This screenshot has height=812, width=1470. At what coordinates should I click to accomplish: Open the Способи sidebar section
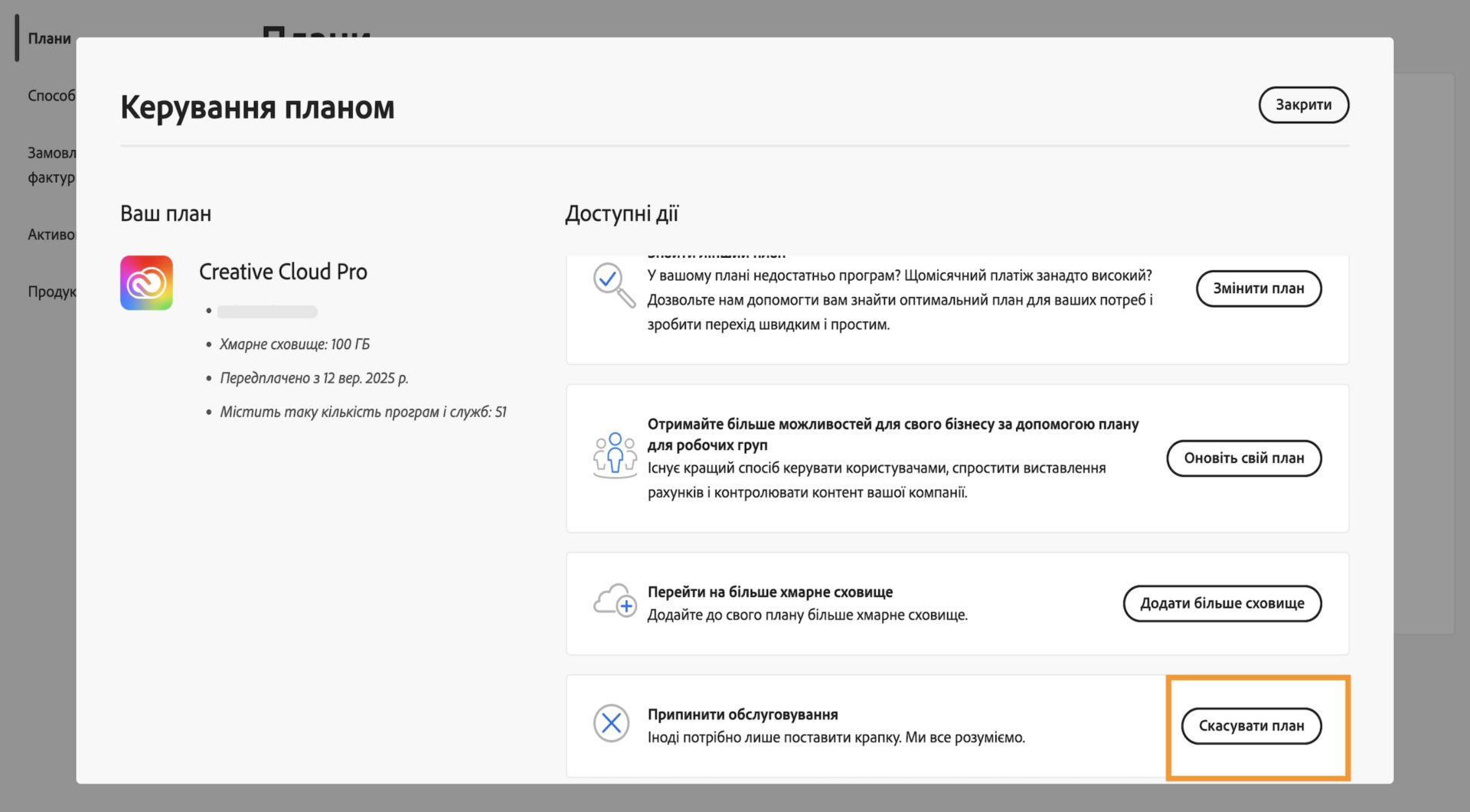tap(50, 96)
